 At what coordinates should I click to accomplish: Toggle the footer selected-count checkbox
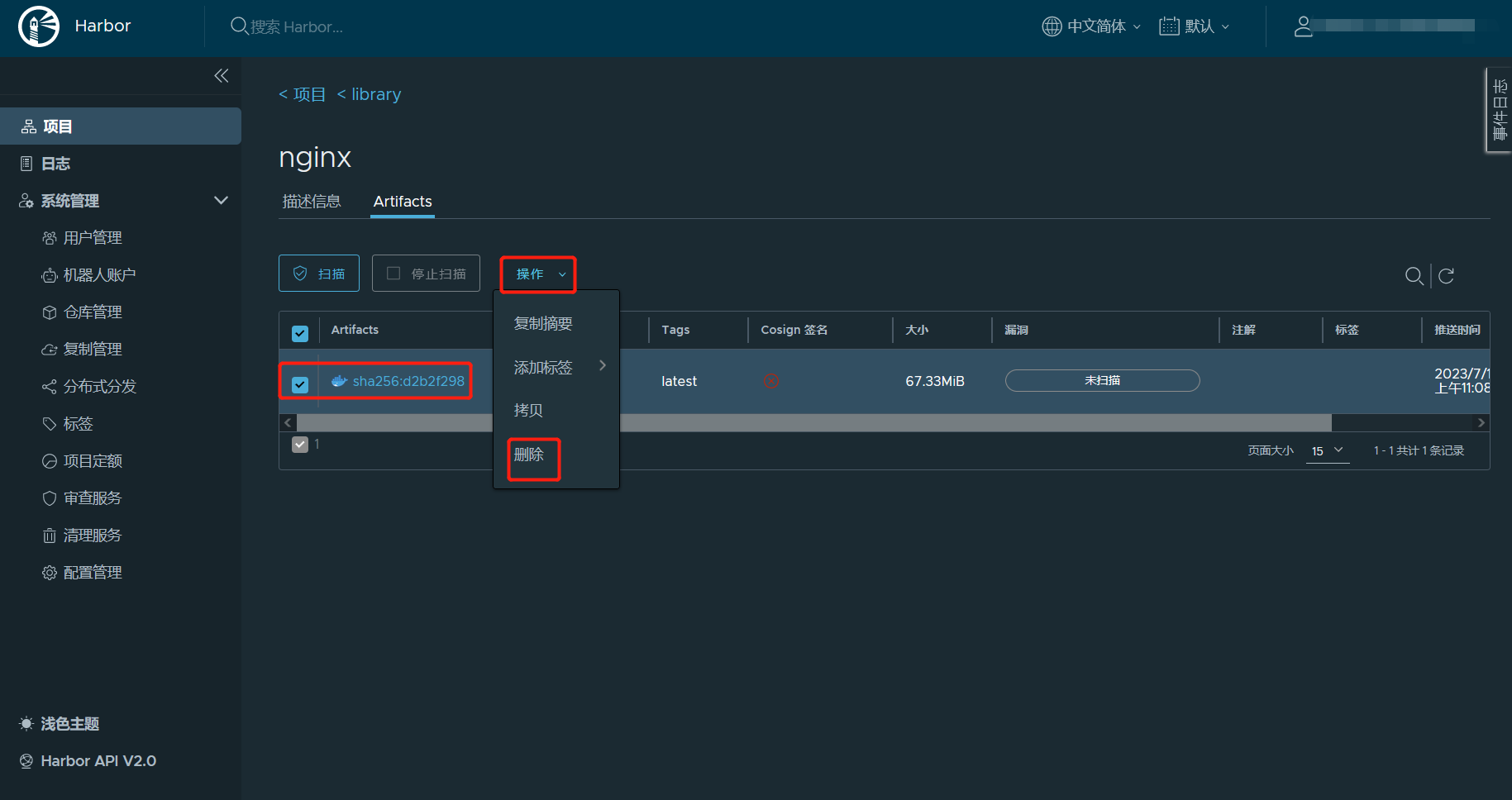click(300, 445)
